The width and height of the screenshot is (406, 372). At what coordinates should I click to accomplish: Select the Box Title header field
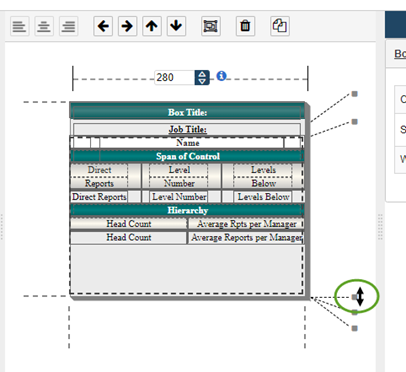pos(187,112)
